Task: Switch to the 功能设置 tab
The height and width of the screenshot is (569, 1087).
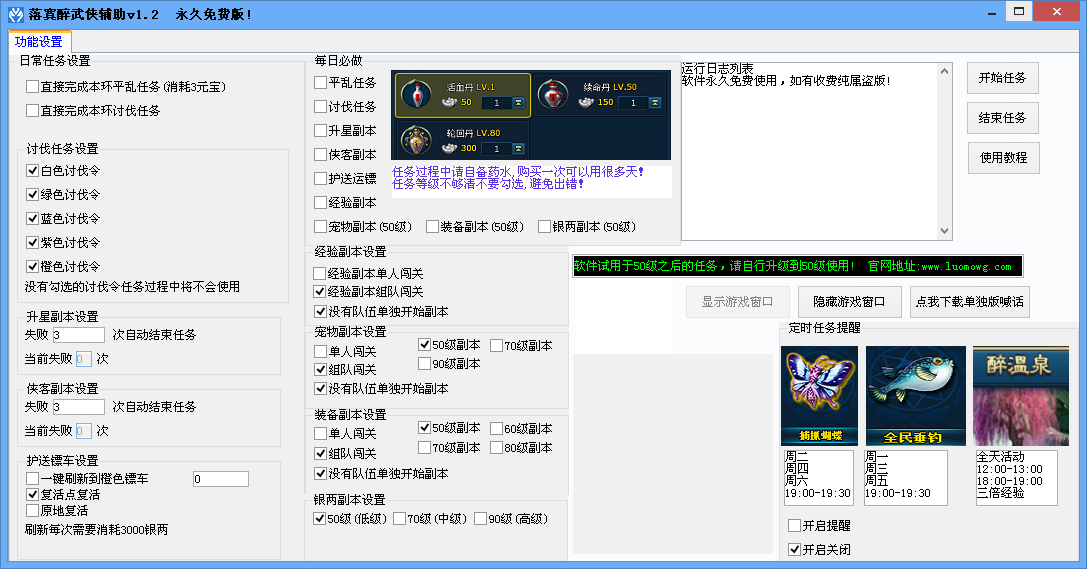Action: [x=39, y=42]
